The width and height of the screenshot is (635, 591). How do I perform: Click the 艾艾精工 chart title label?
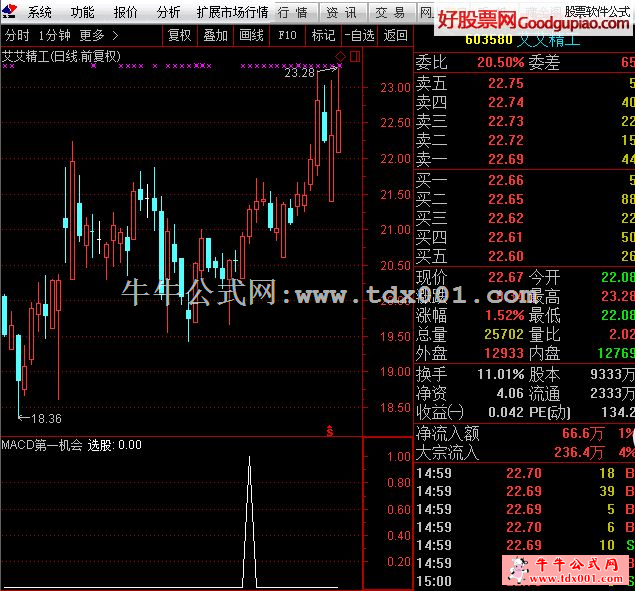pos(28,56)
